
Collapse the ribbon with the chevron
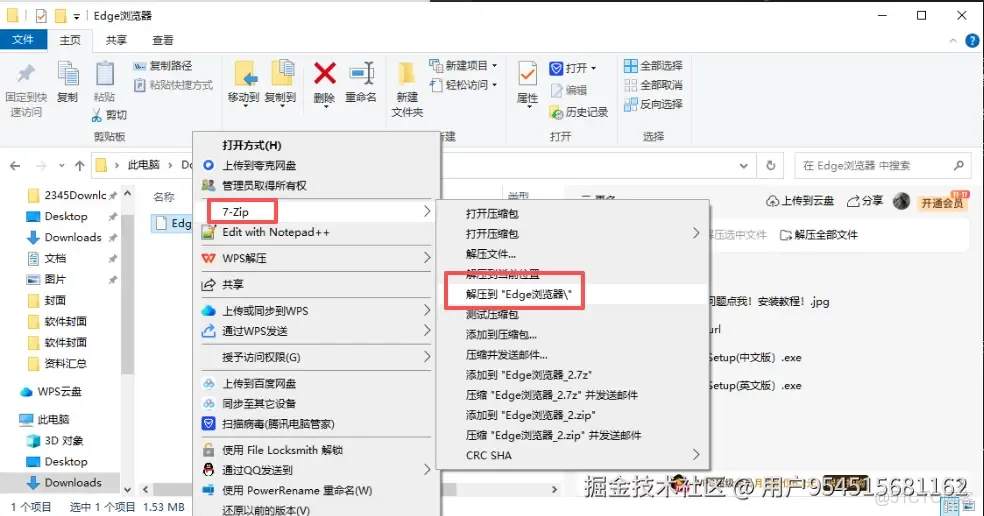point(953,41)
